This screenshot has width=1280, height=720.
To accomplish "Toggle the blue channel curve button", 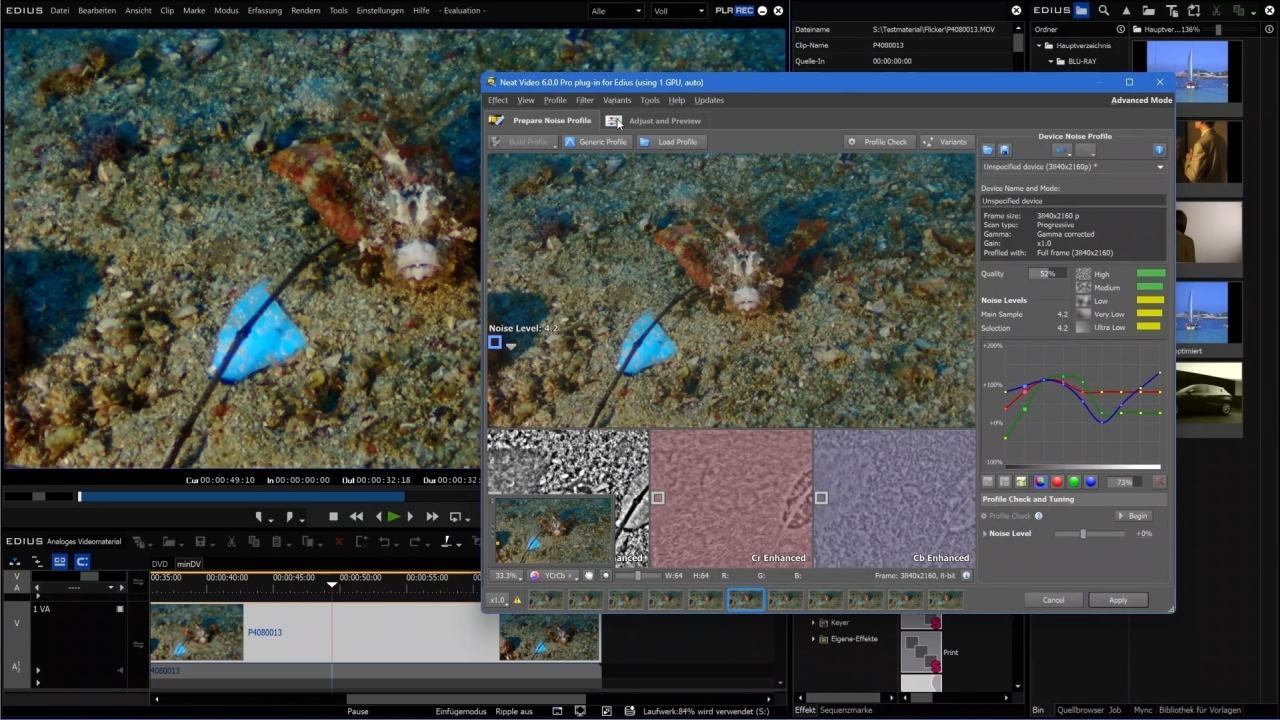I will point(1091,482).
